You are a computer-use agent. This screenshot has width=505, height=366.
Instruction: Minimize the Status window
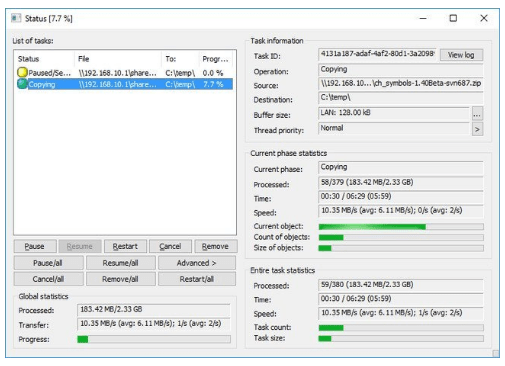(423, 18)
